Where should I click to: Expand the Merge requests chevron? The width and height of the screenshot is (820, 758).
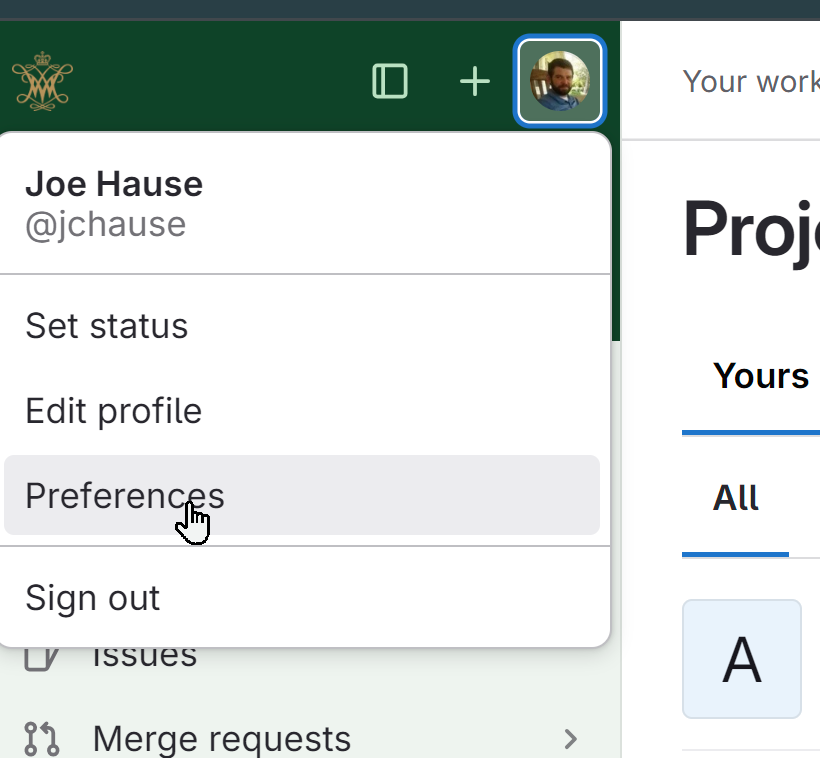click(x=571, y=739)
